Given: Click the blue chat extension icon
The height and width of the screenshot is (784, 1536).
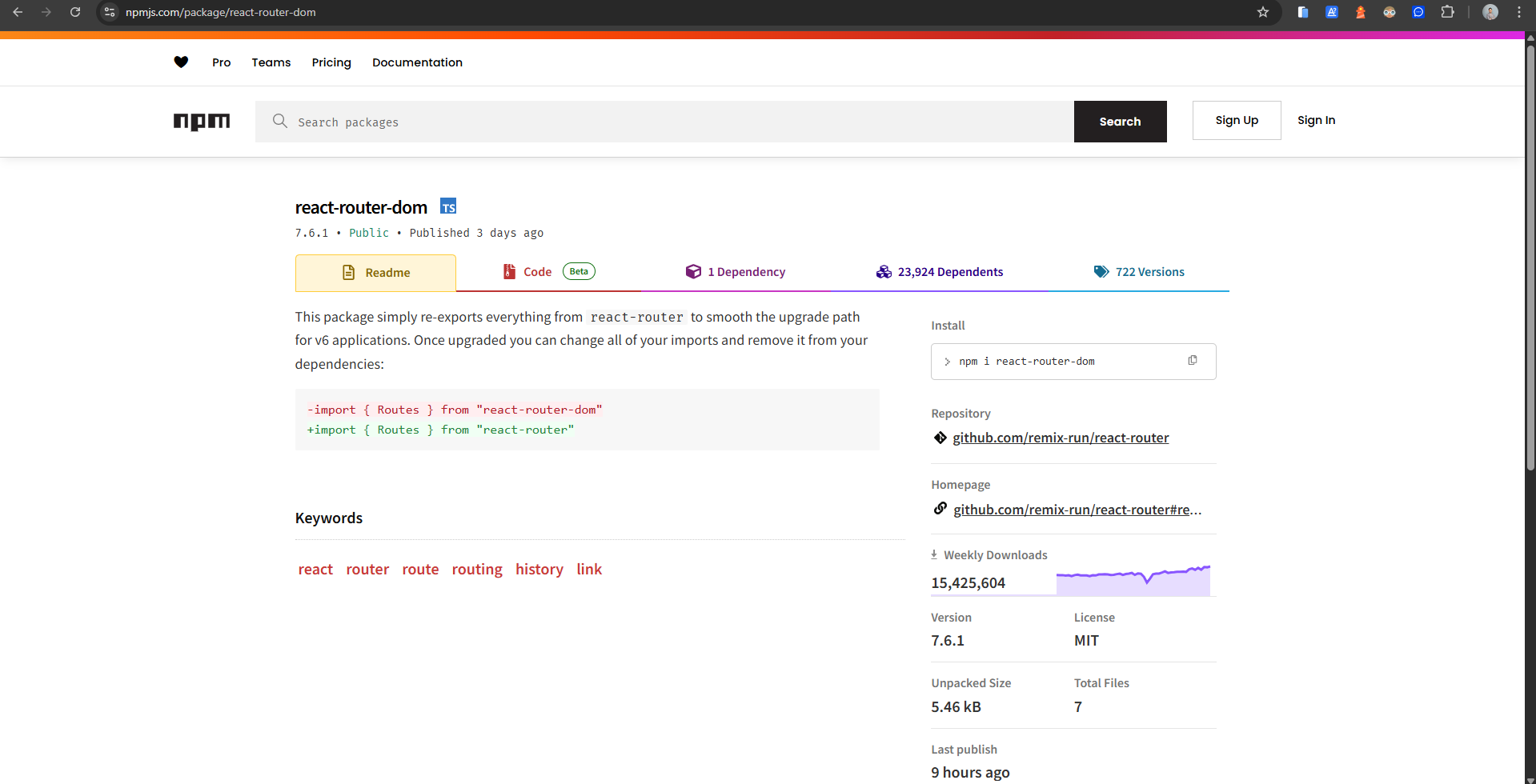Looking at the screenshot, I should 1418,12.
